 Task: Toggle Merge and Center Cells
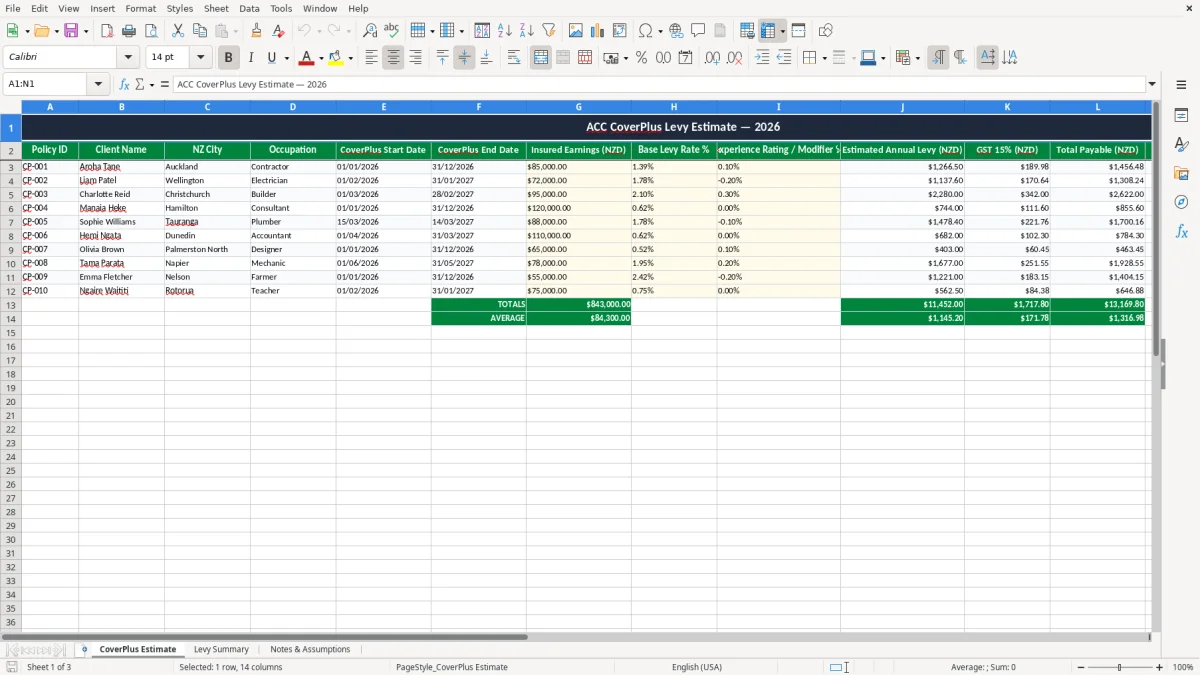click(541, 58)
